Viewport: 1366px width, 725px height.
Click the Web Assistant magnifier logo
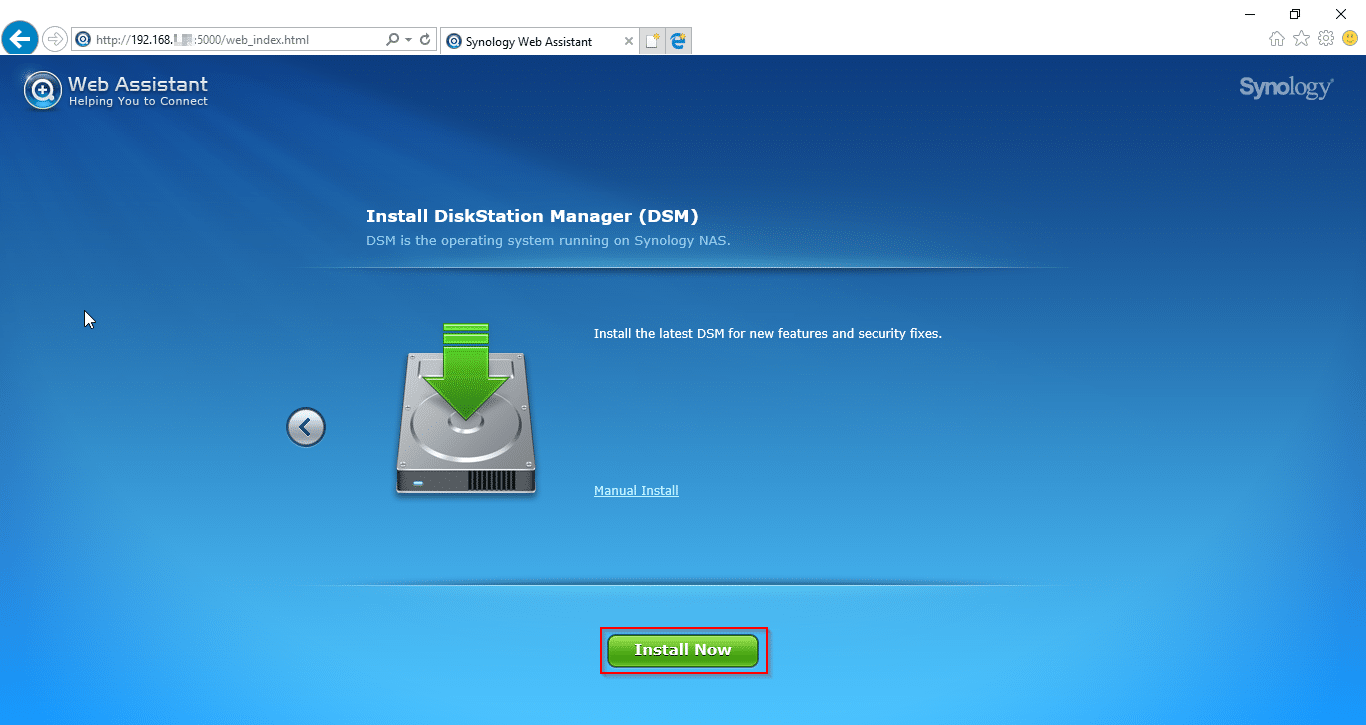42,90
